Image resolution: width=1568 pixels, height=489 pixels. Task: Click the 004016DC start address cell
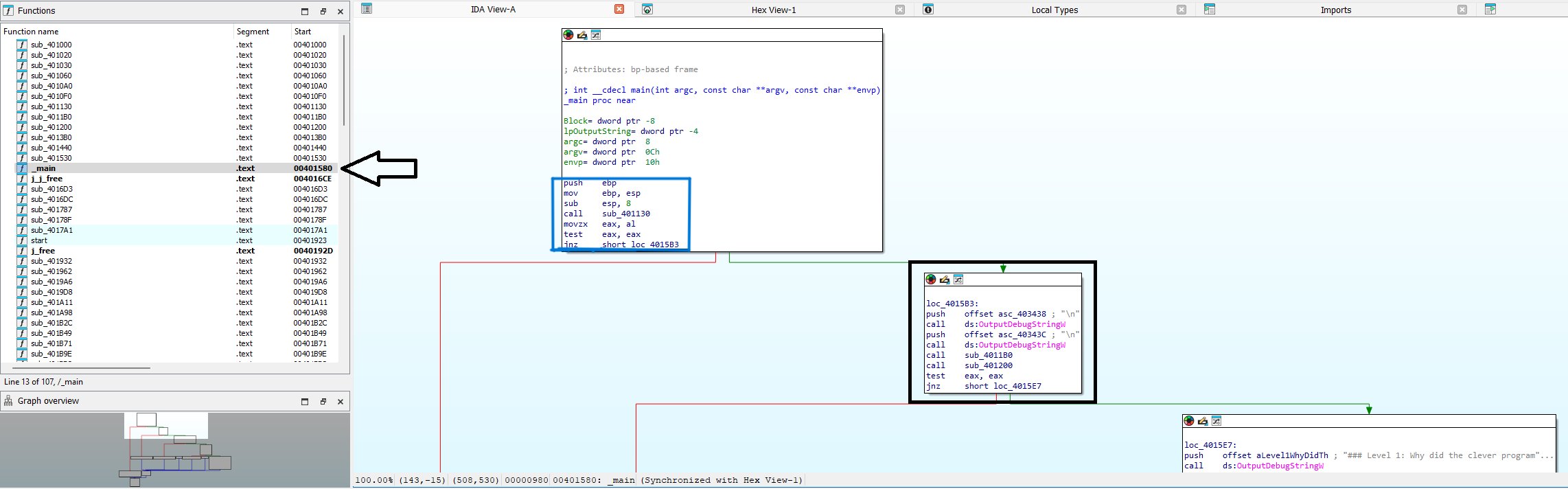(310, 199)
